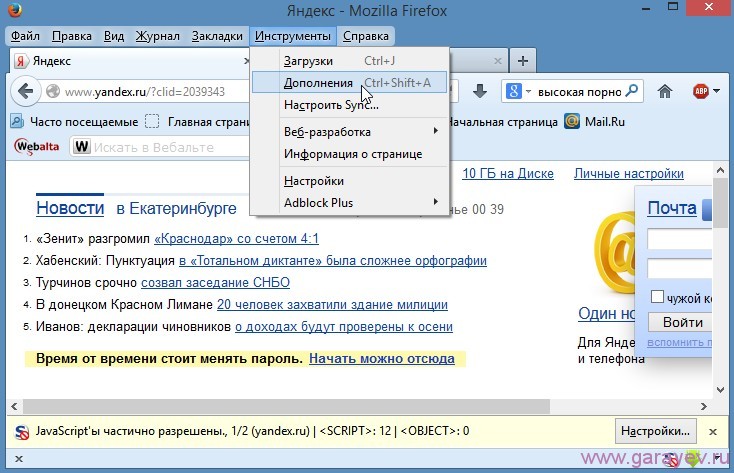The width and height of the screenshot is (734, 473).
Task: Open news link 'созвал заседание СНБО'
Action: (x=215, y=283)
